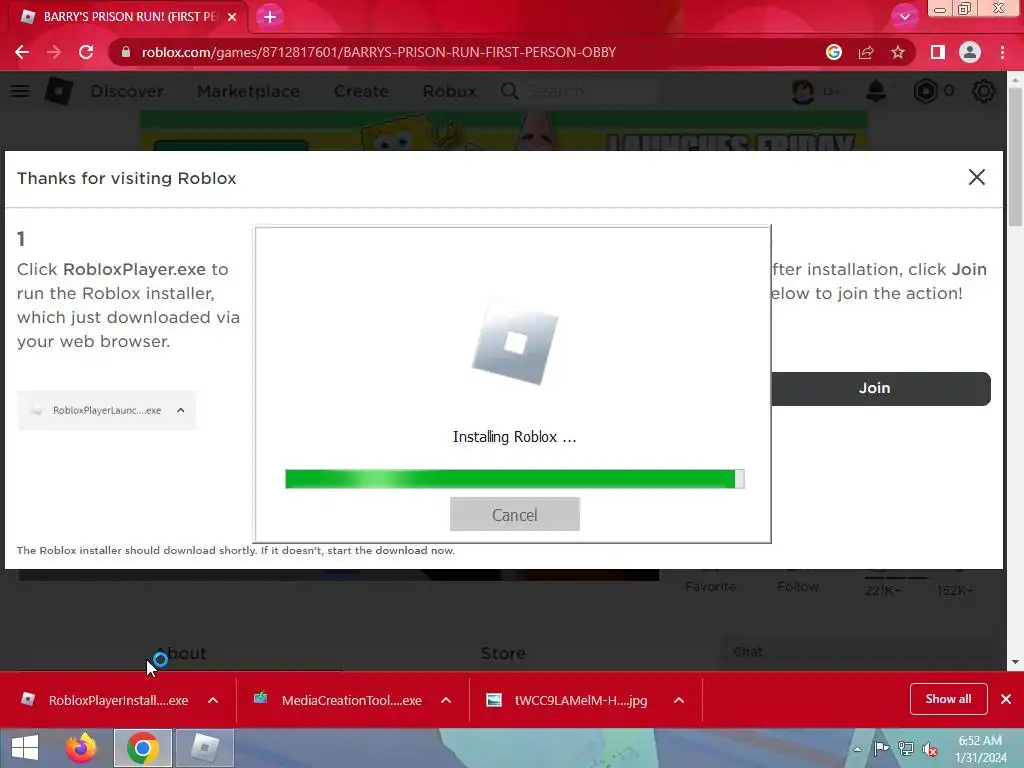Open the muted volume tray icon
1024x768 pixels.
click(x=929, y=749)
